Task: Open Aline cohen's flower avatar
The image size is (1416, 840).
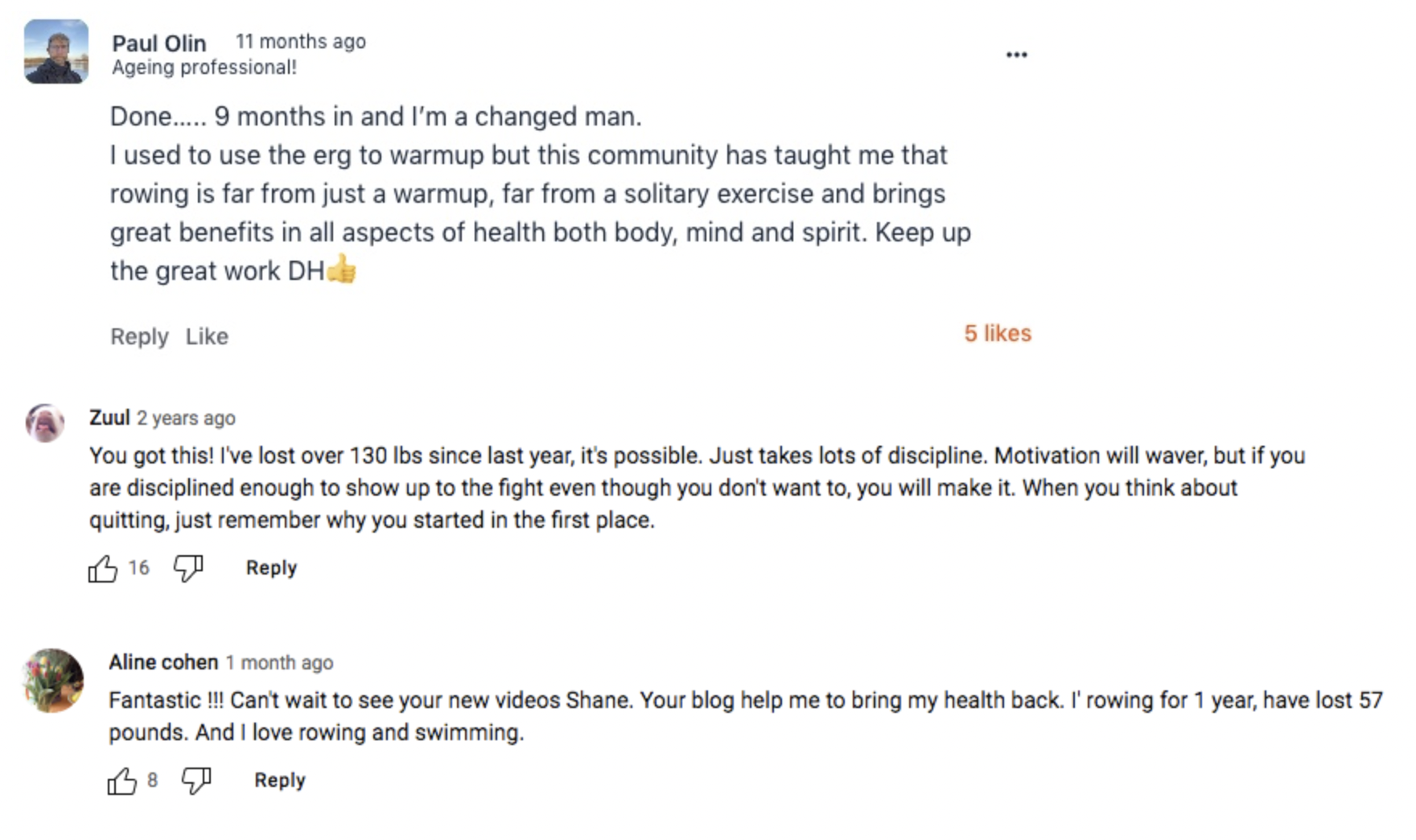Action: point(53,681)
